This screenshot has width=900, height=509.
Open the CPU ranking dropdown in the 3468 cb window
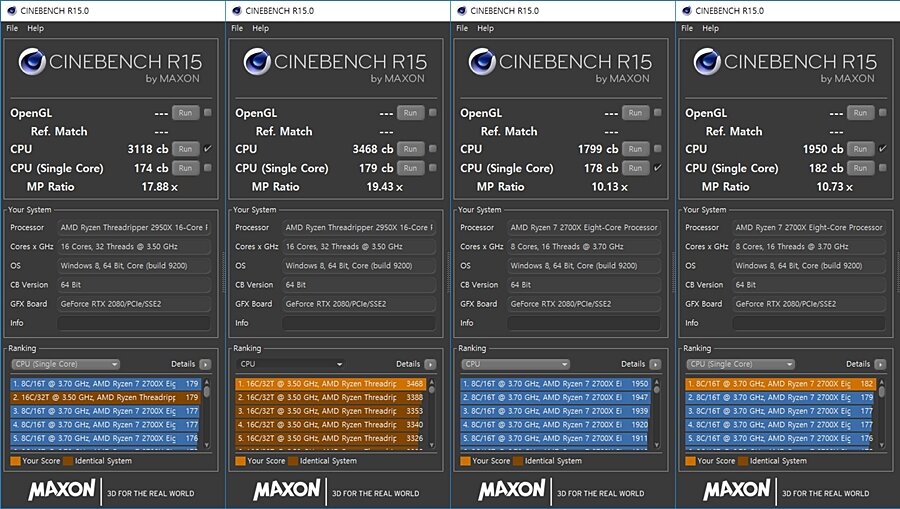tap(290, 364)
